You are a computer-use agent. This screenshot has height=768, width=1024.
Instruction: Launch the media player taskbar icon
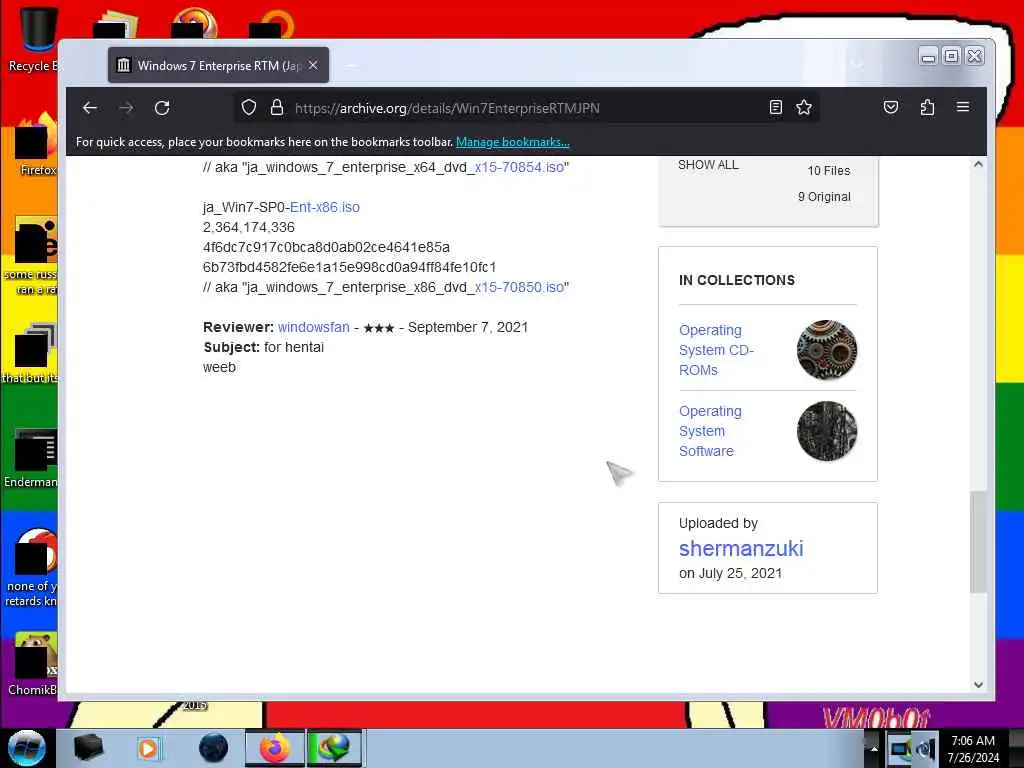coord(148,748)
